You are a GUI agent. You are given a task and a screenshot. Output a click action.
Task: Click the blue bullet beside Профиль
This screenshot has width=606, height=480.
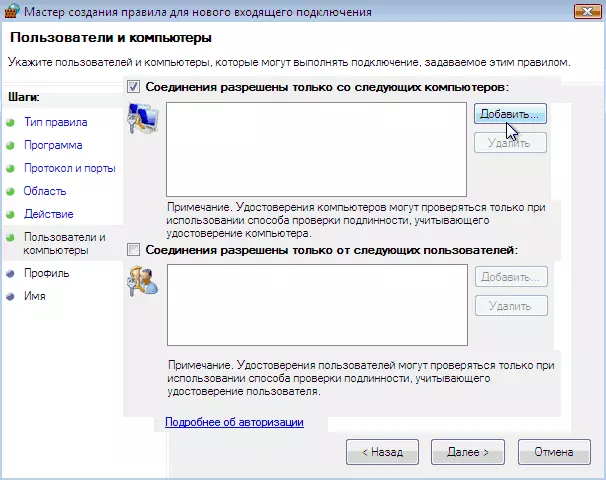tap(10, 274)
